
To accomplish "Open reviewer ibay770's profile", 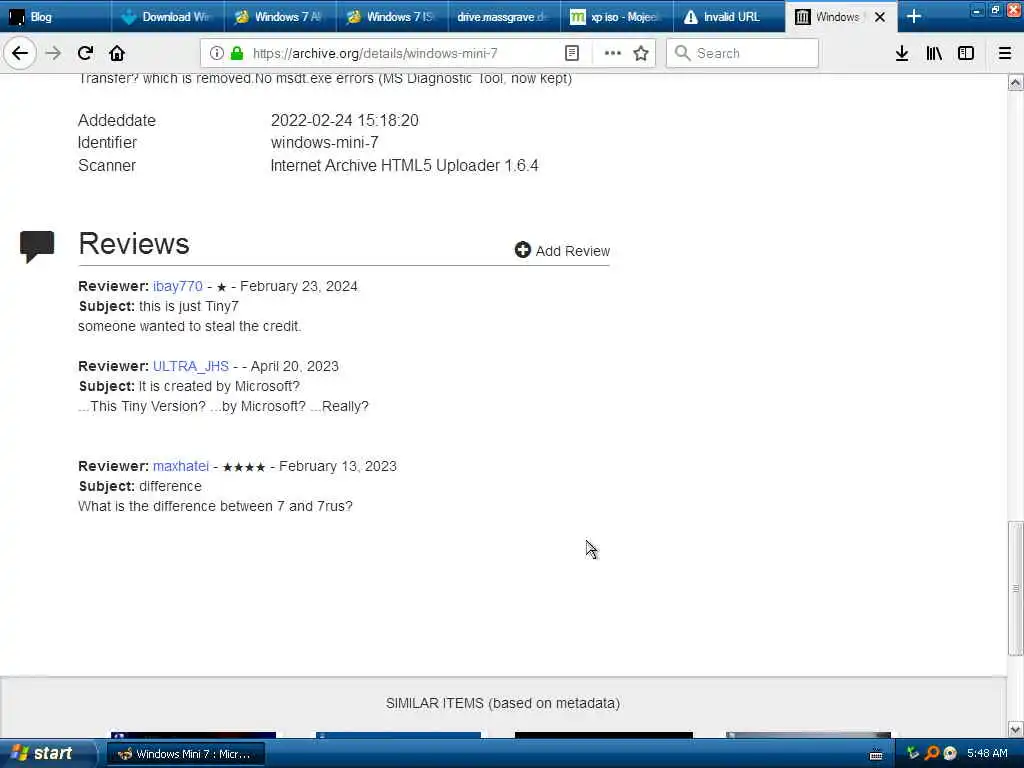I will (178, 286).
